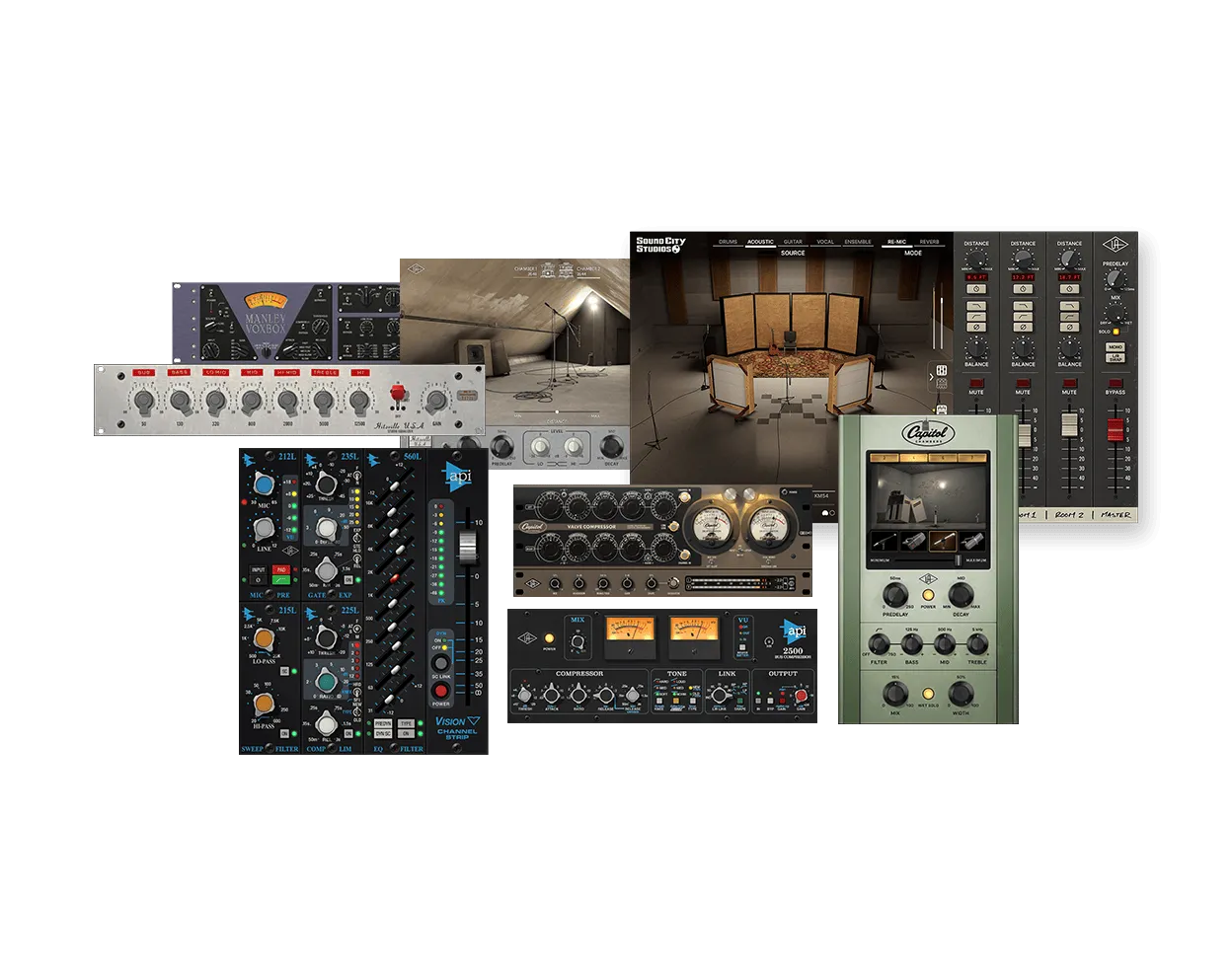The height and width of the screenshot is (967, 1232).
Task: Select the ENSEMBLE source tab
Action: (x=858, y=242)
